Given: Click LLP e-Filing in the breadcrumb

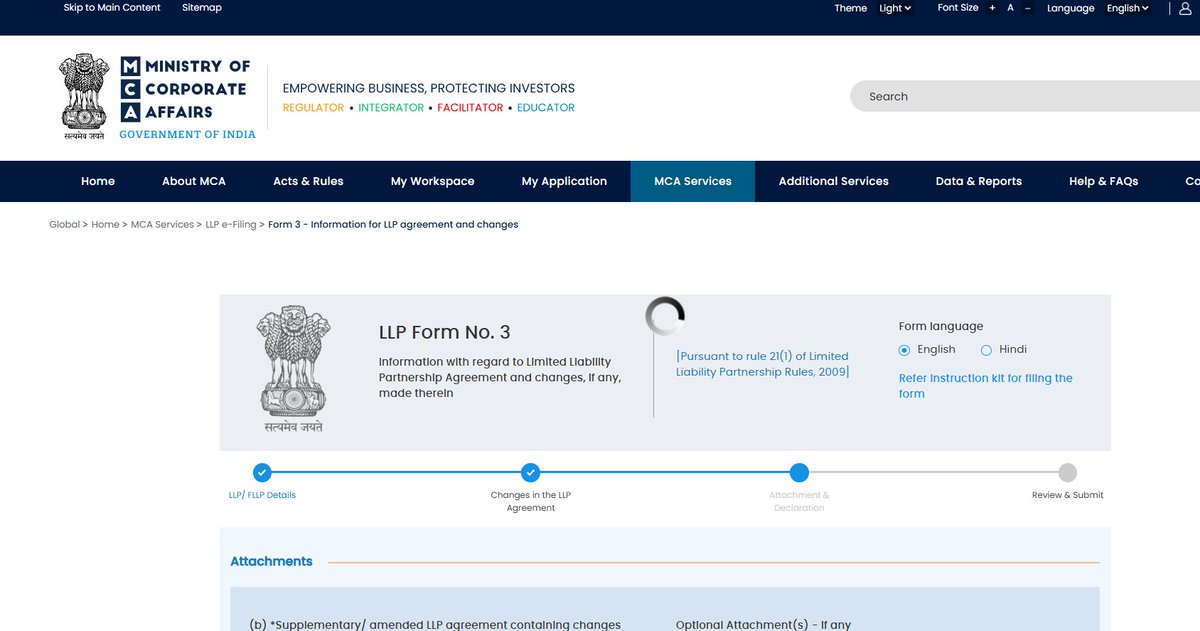Looking at the screenshot, I should click(231, 225).
